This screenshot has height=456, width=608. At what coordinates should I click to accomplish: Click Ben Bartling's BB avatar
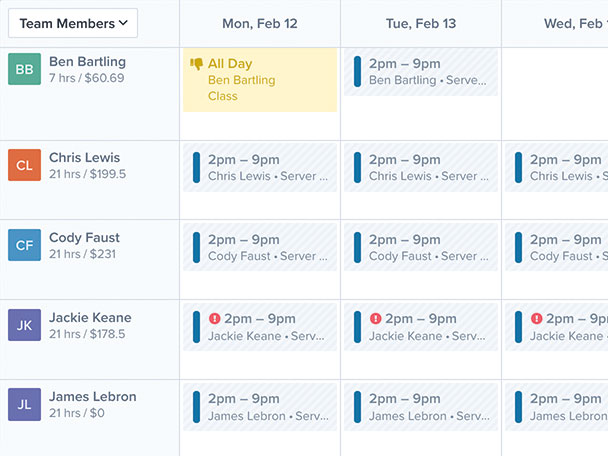pyautogui.click(x=24, y=69)
